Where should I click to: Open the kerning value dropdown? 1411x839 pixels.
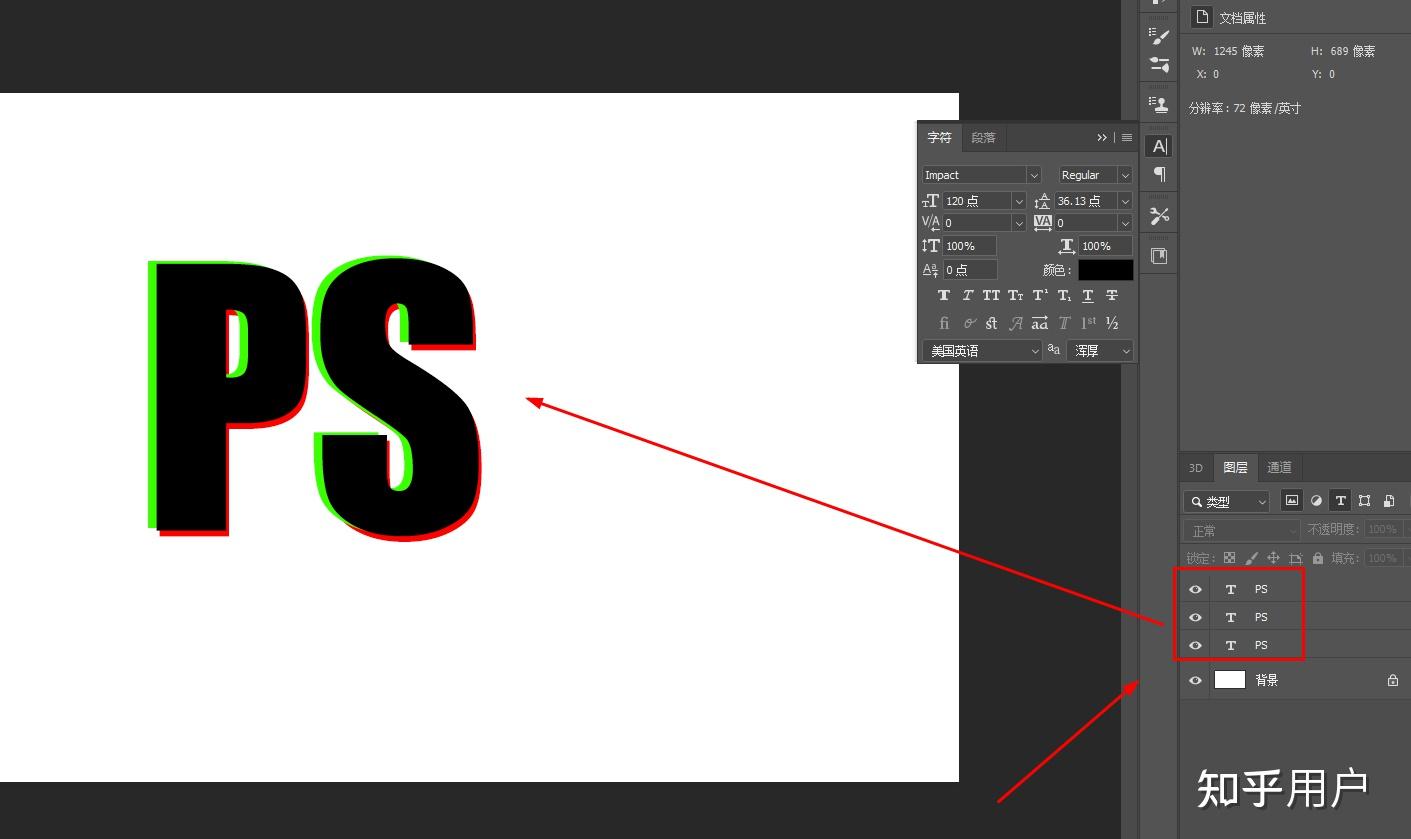click(1019, 223)
